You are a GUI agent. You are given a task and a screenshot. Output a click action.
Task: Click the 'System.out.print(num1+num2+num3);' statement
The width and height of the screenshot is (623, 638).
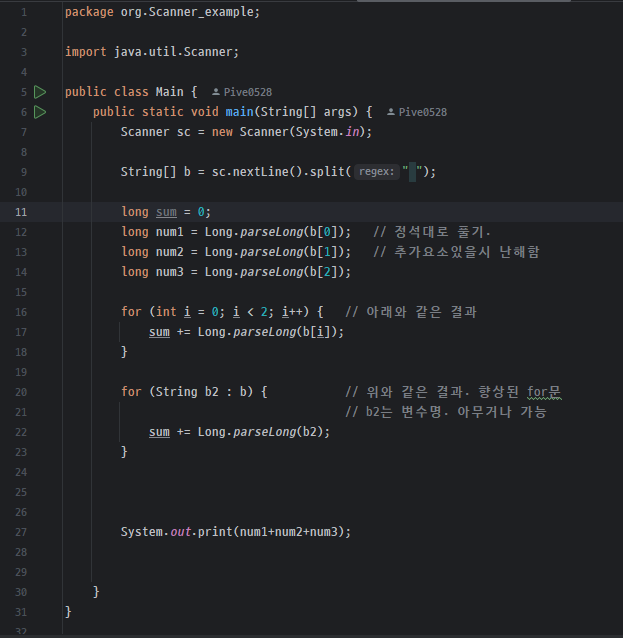click(x=236, y=532)
